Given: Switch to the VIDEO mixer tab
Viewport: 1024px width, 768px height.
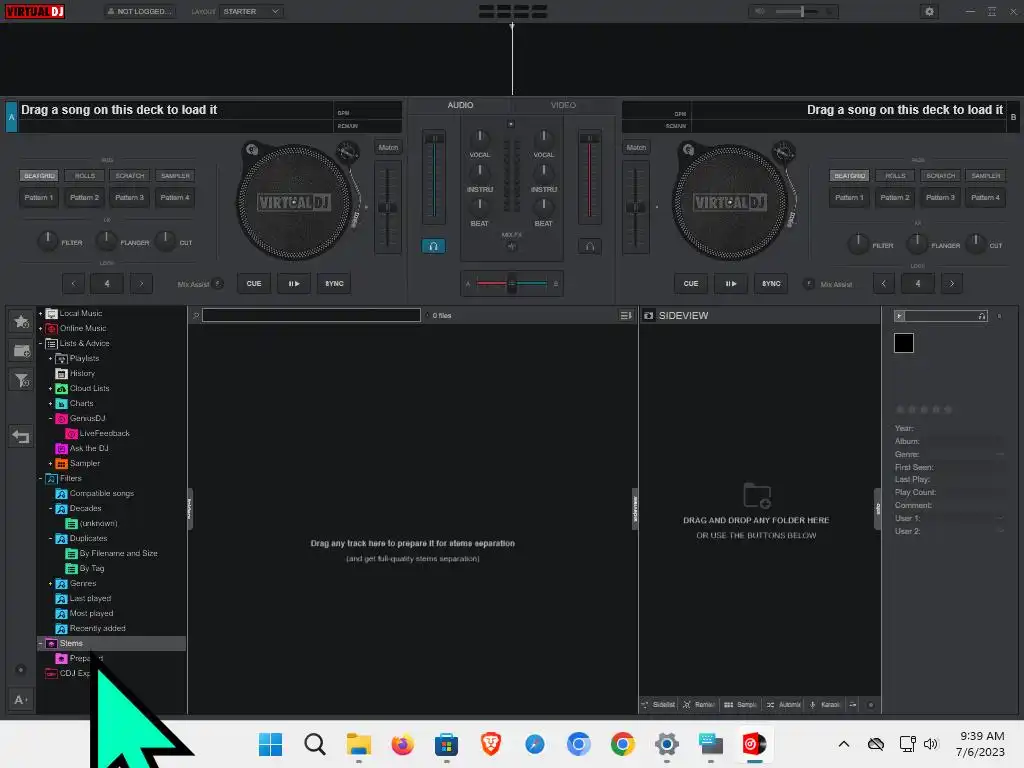Looking at the screenshot, I should 563,105.
